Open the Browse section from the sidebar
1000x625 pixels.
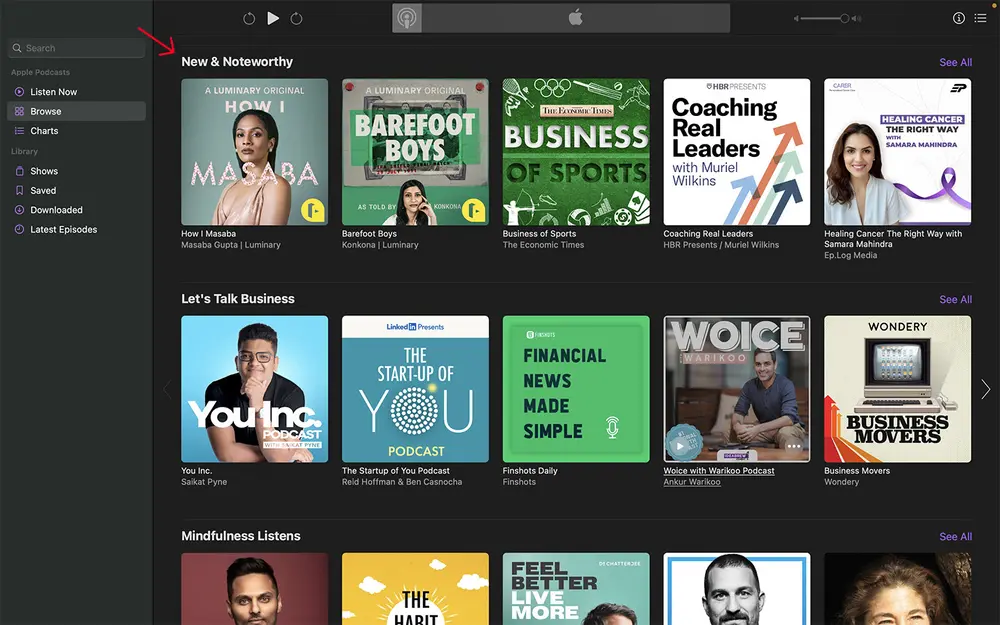coord(45,111)
